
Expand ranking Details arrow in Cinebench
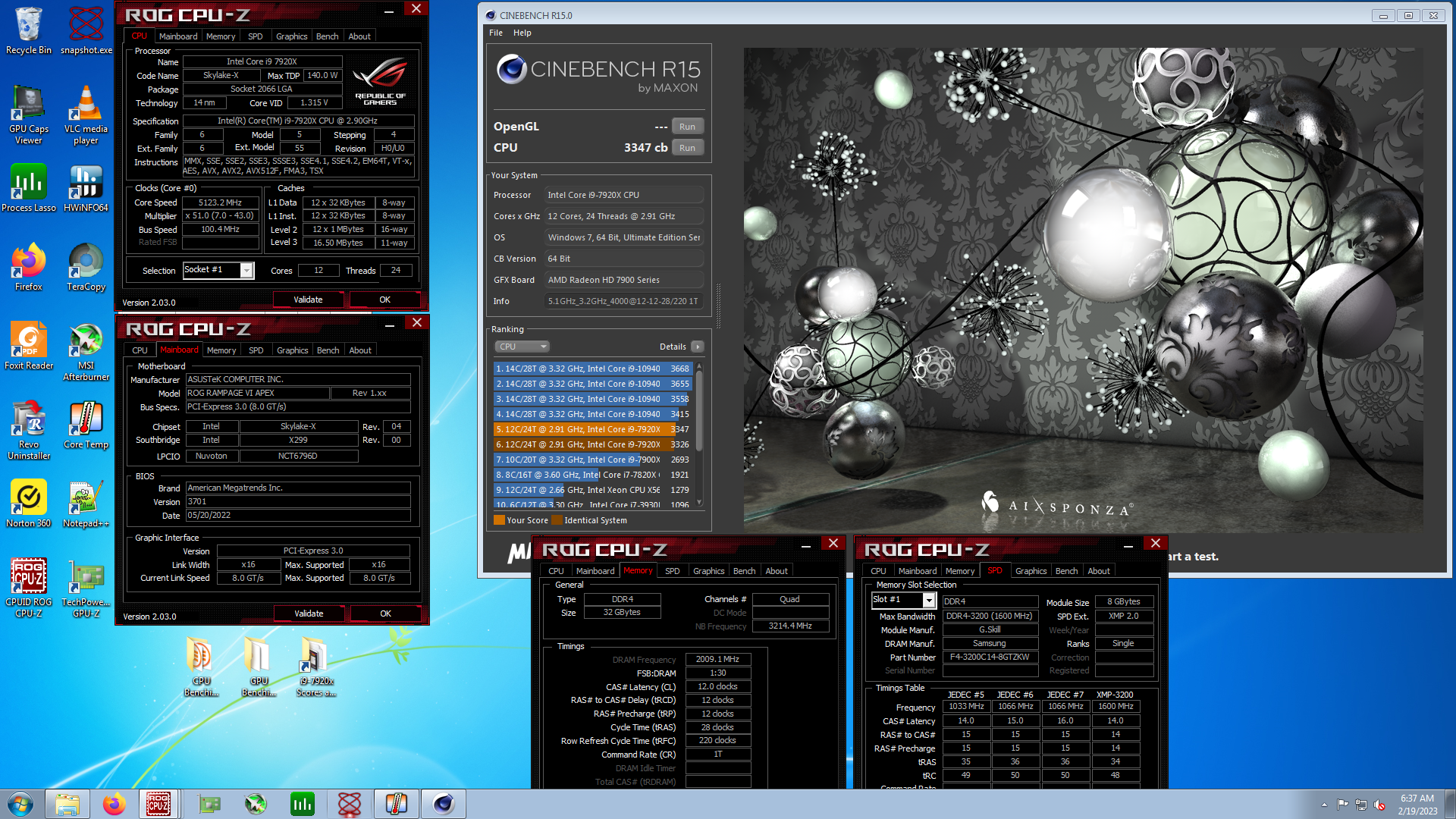click(x=698, y=347)
